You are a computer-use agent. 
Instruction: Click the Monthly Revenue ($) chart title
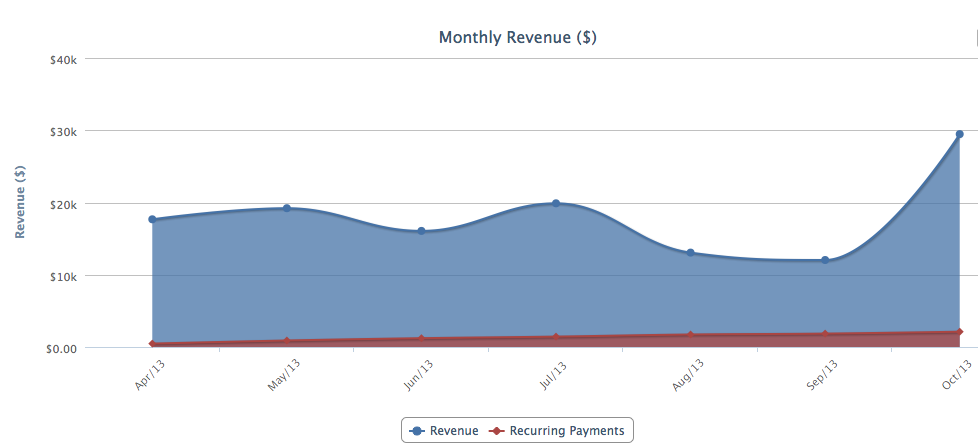click(517, 37)
